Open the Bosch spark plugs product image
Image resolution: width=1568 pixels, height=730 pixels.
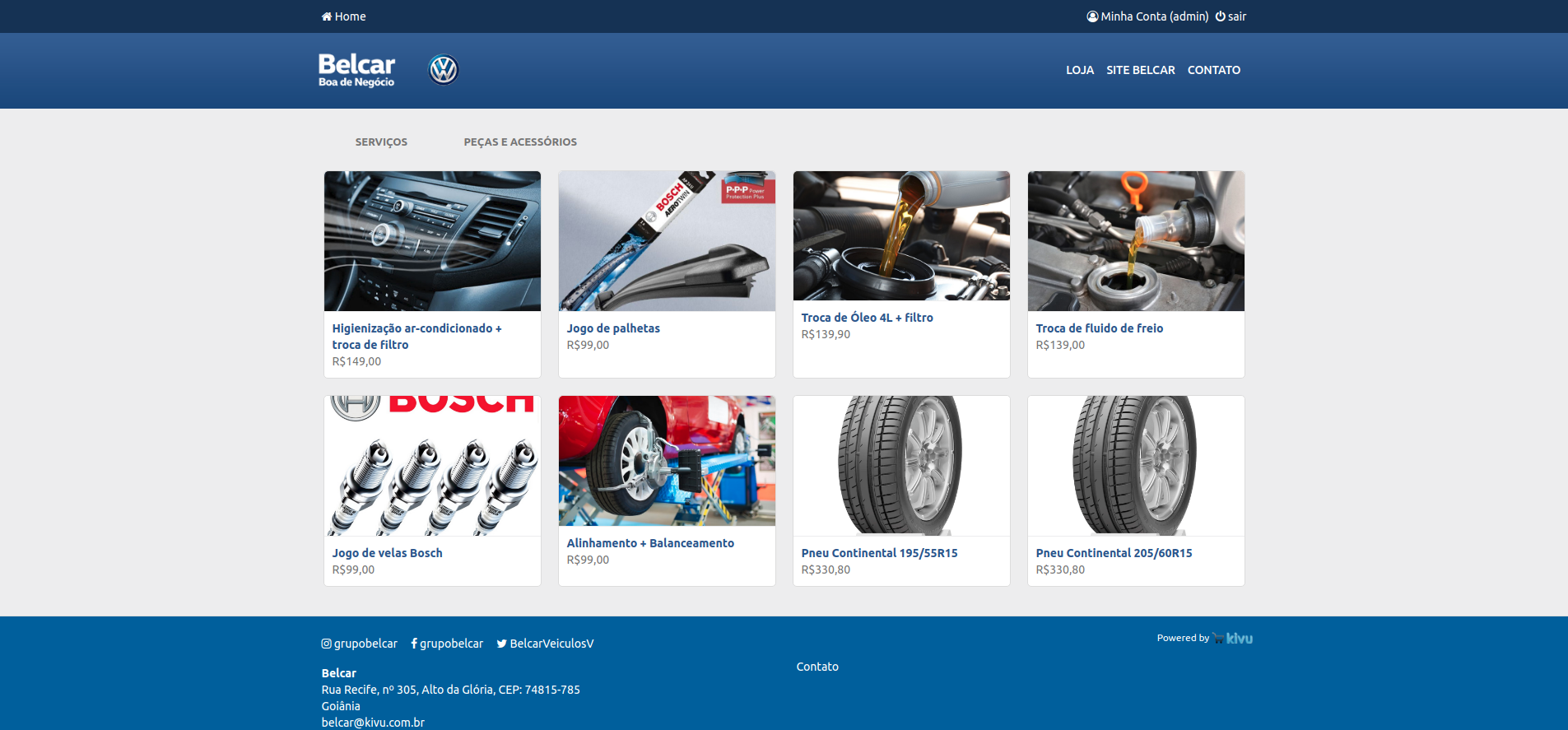click(x=432, y=466)
